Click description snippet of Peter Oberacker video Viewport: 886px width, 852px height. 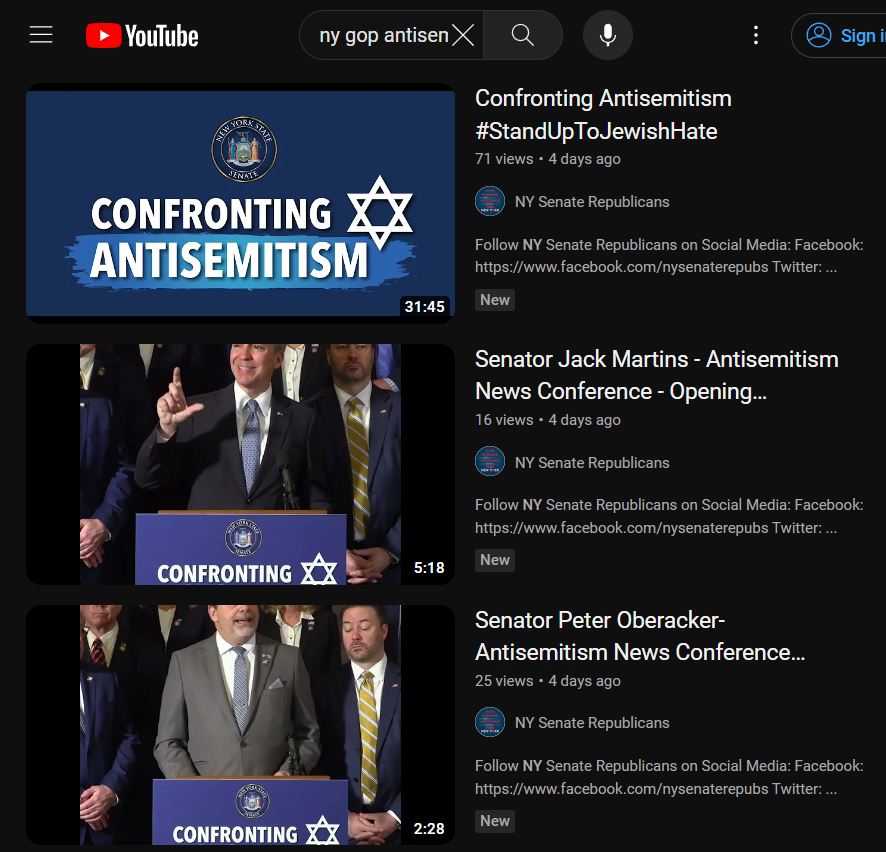(669, 777)
